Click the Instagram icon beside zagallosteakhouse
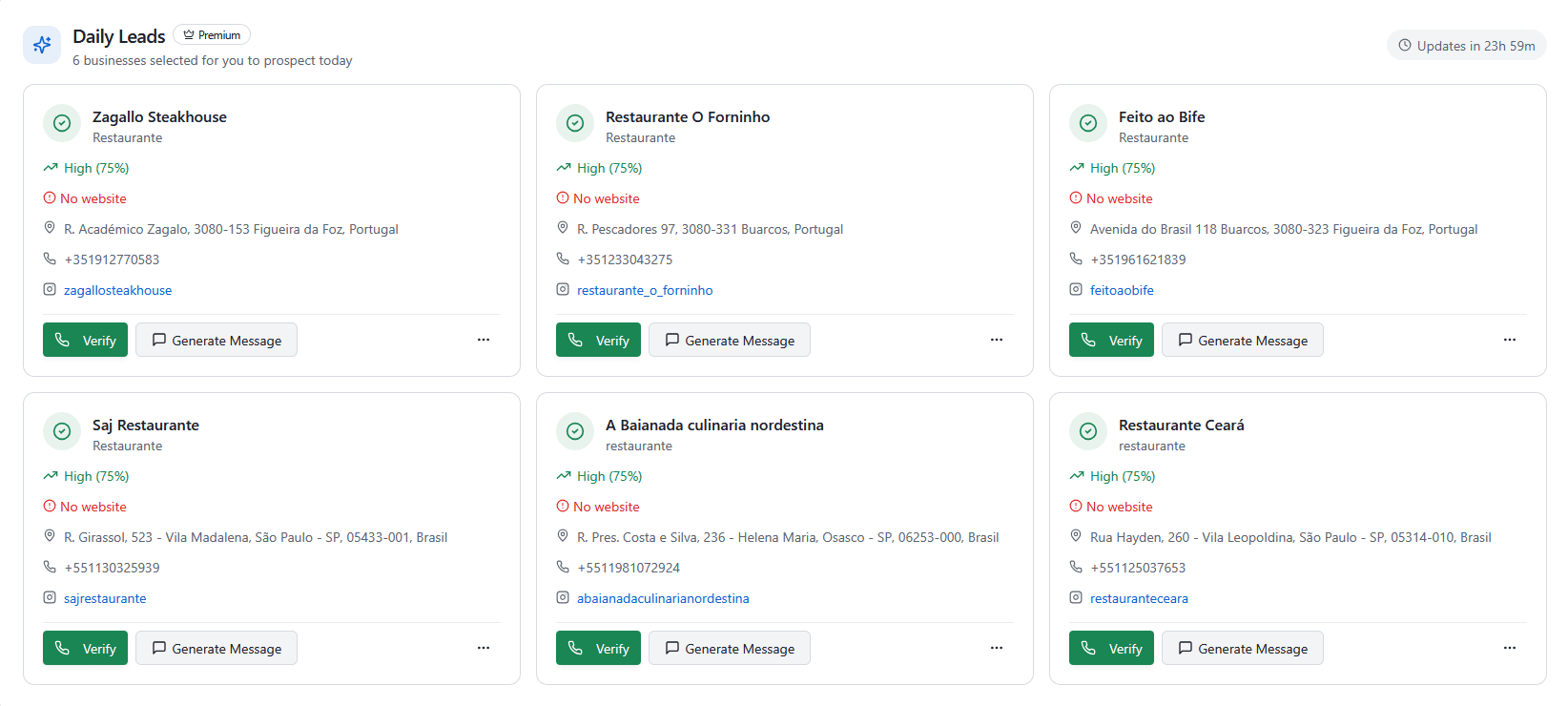The height and width of the screenshot is (706, 1568). (x=50, y=289)
